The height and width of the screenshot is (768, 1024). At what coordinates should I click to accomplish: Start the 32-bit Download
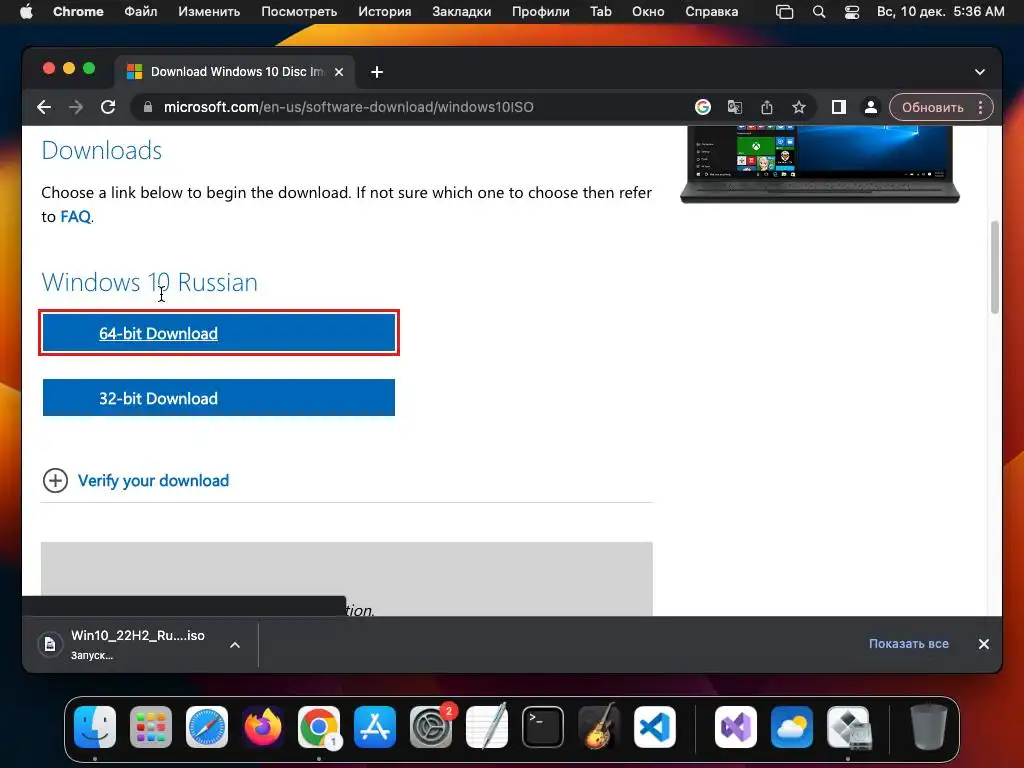pos(219,398)
